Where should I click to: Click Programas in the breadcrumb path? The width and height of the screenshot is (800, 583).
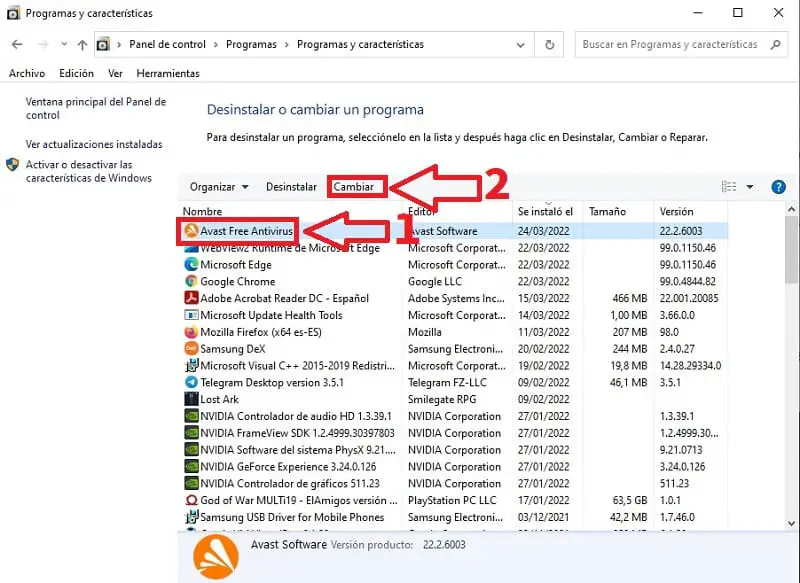(251, 44)
